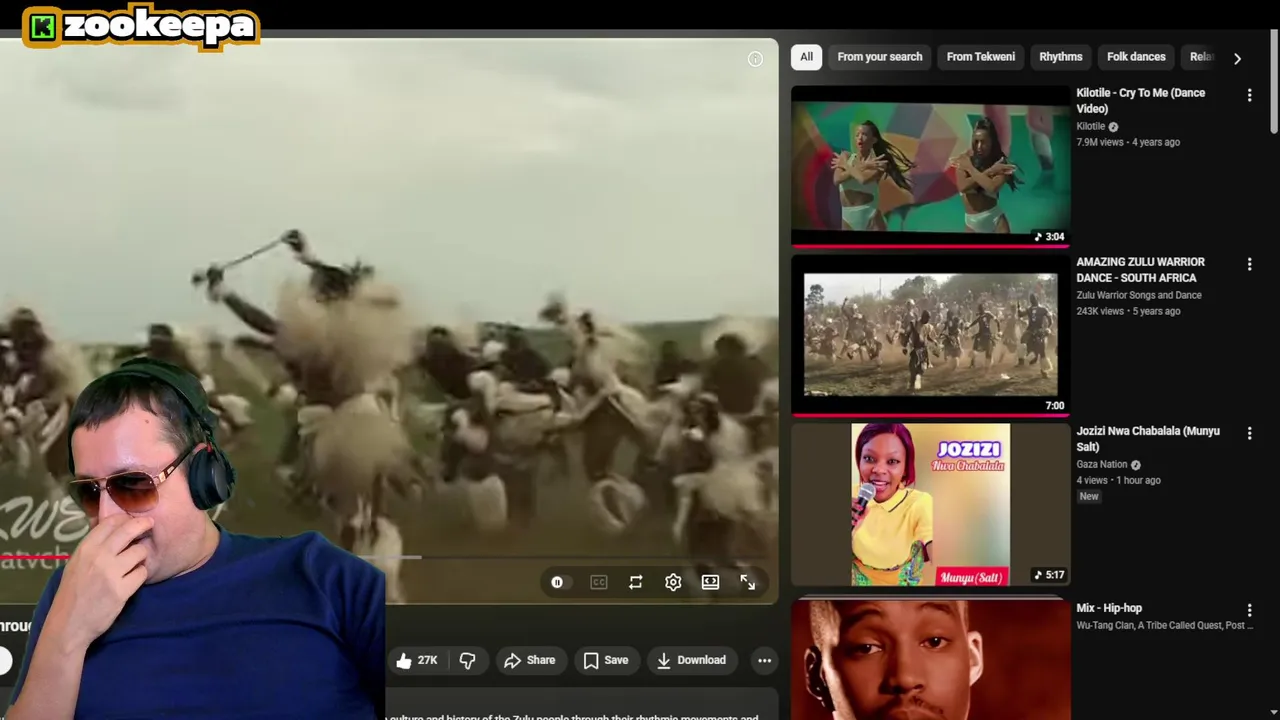Image resolution: width=1280 pixels, height=720 pixels.
Task: Open player settings gear
Action: [x=673, y=582]
